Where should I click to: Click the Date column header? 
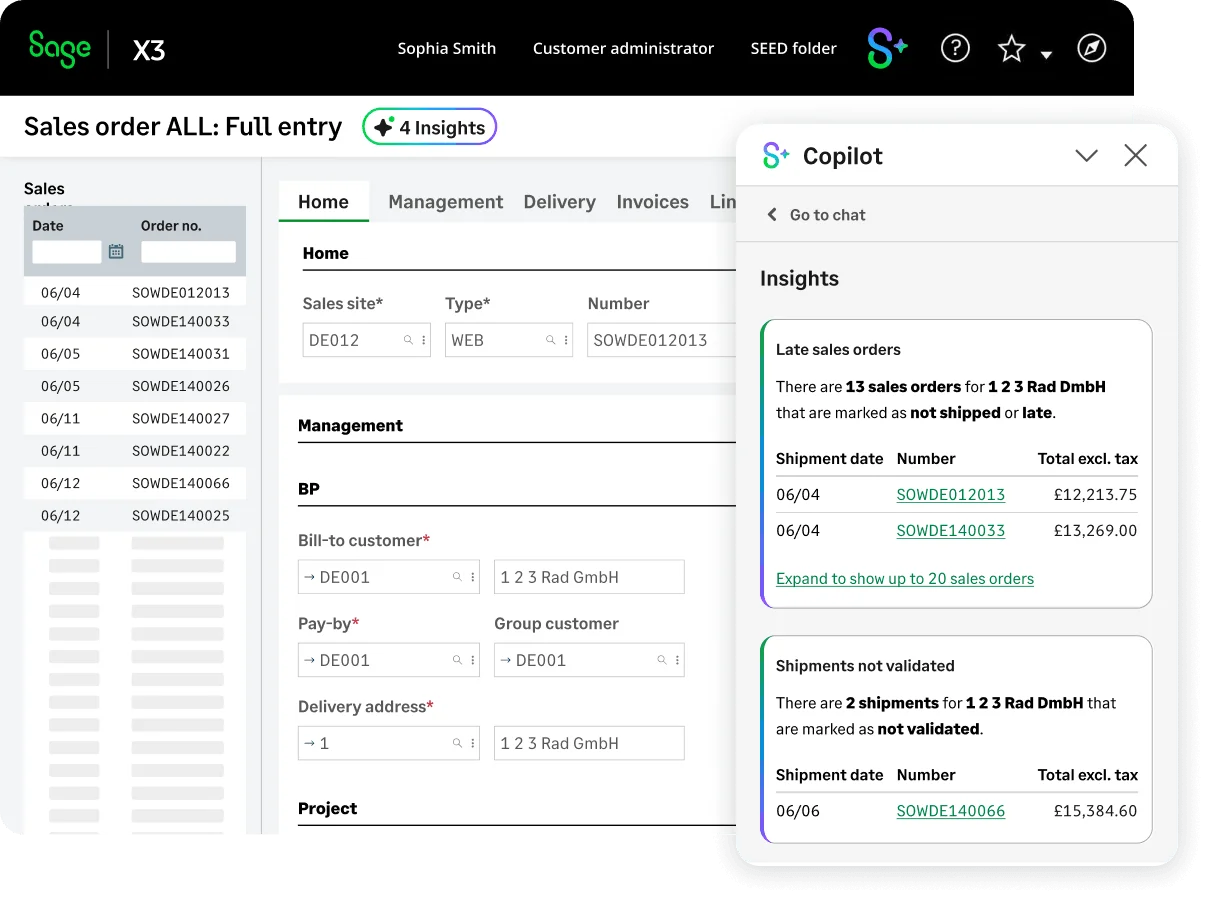(x=48, y=225)
